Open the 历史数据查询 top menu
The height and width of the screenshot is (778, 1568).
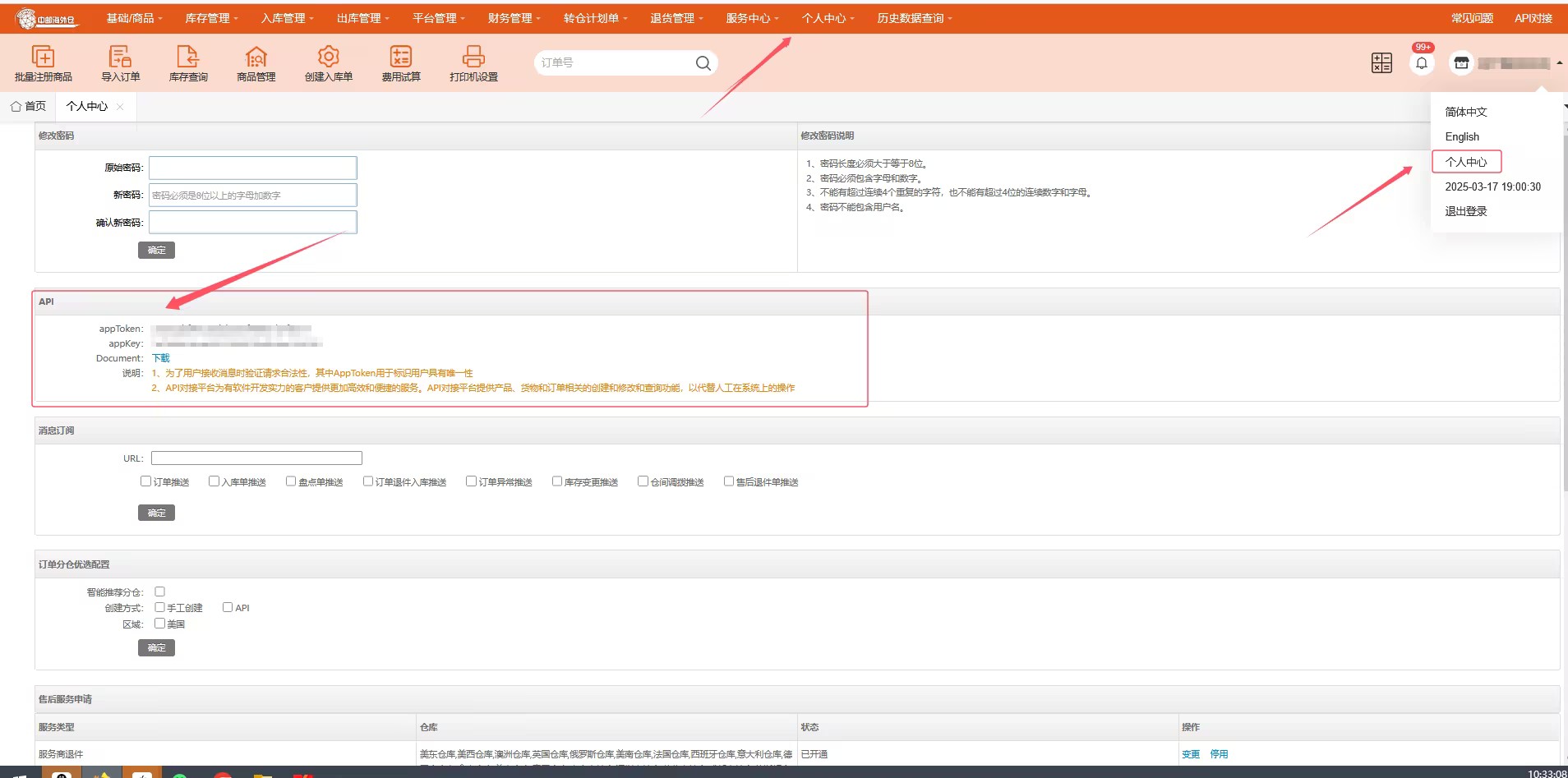915,18
